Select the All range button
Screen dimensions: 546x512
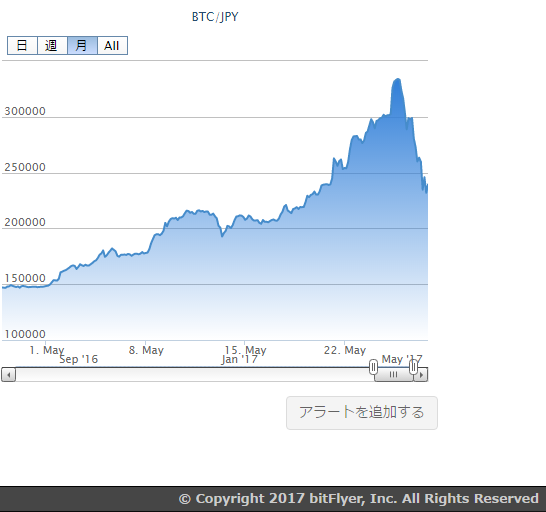(112, 45)
